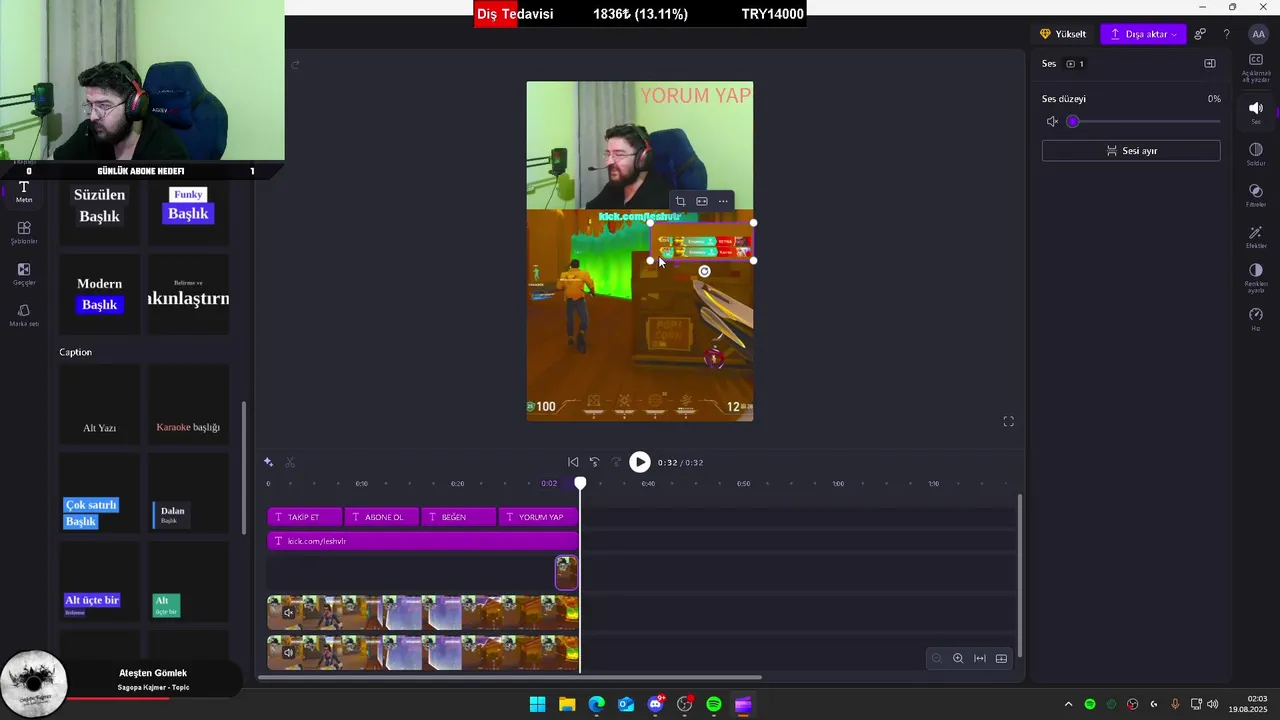Screen dimensions: 1280x720
Task: Skip to start of timeline
Action: [x=573, y=462]
